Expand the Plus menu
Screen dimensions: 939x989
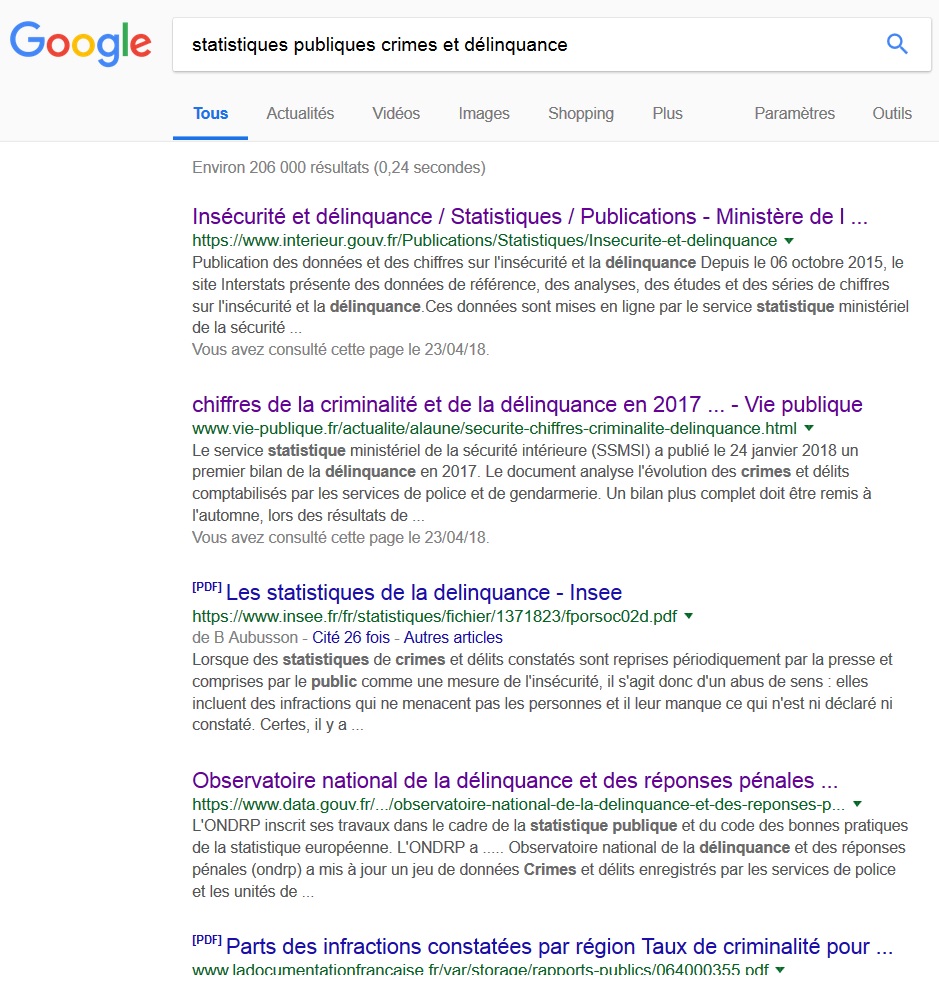667,113
